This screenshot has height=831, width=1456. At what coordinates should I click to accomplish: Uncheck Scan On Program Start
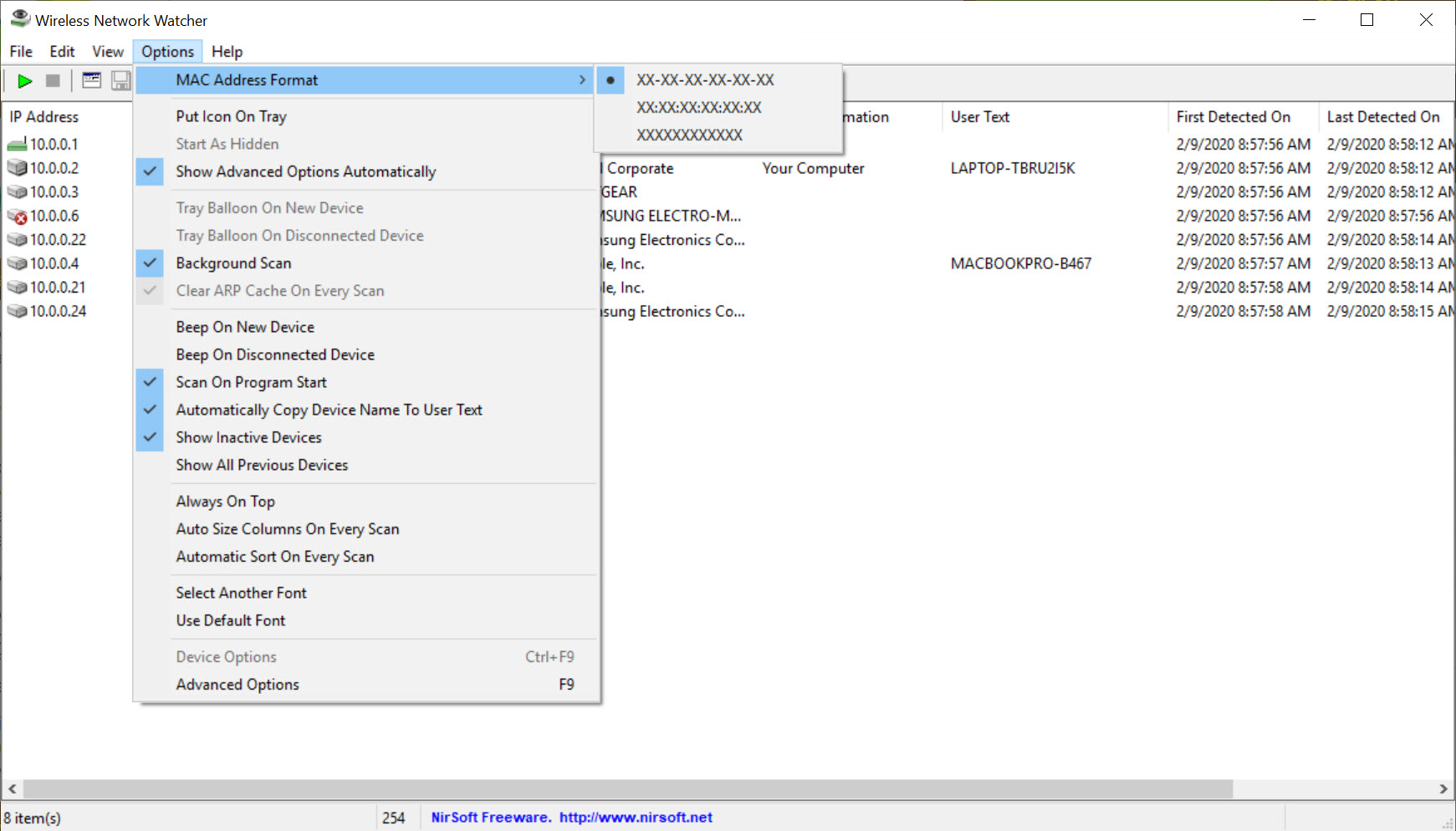pyautogui.click(x=251, y=382)
